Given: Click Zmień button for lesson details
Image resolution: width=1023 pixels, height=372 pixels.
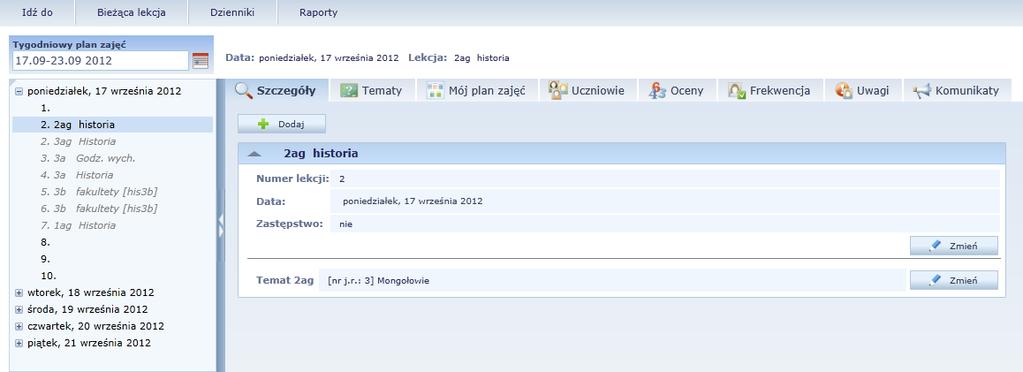Looking at the screenshot, I should [954, 245].
